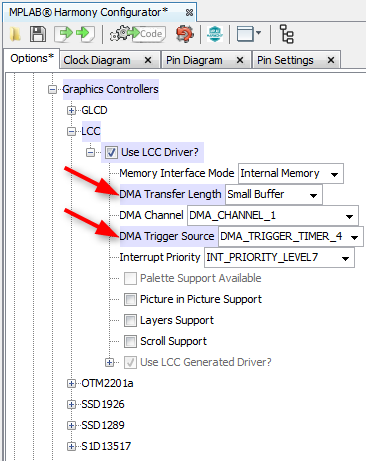This screenshot has width=366, height=461.
Task: Click the DMA Transfer Length label
Action: coord(170,194)
